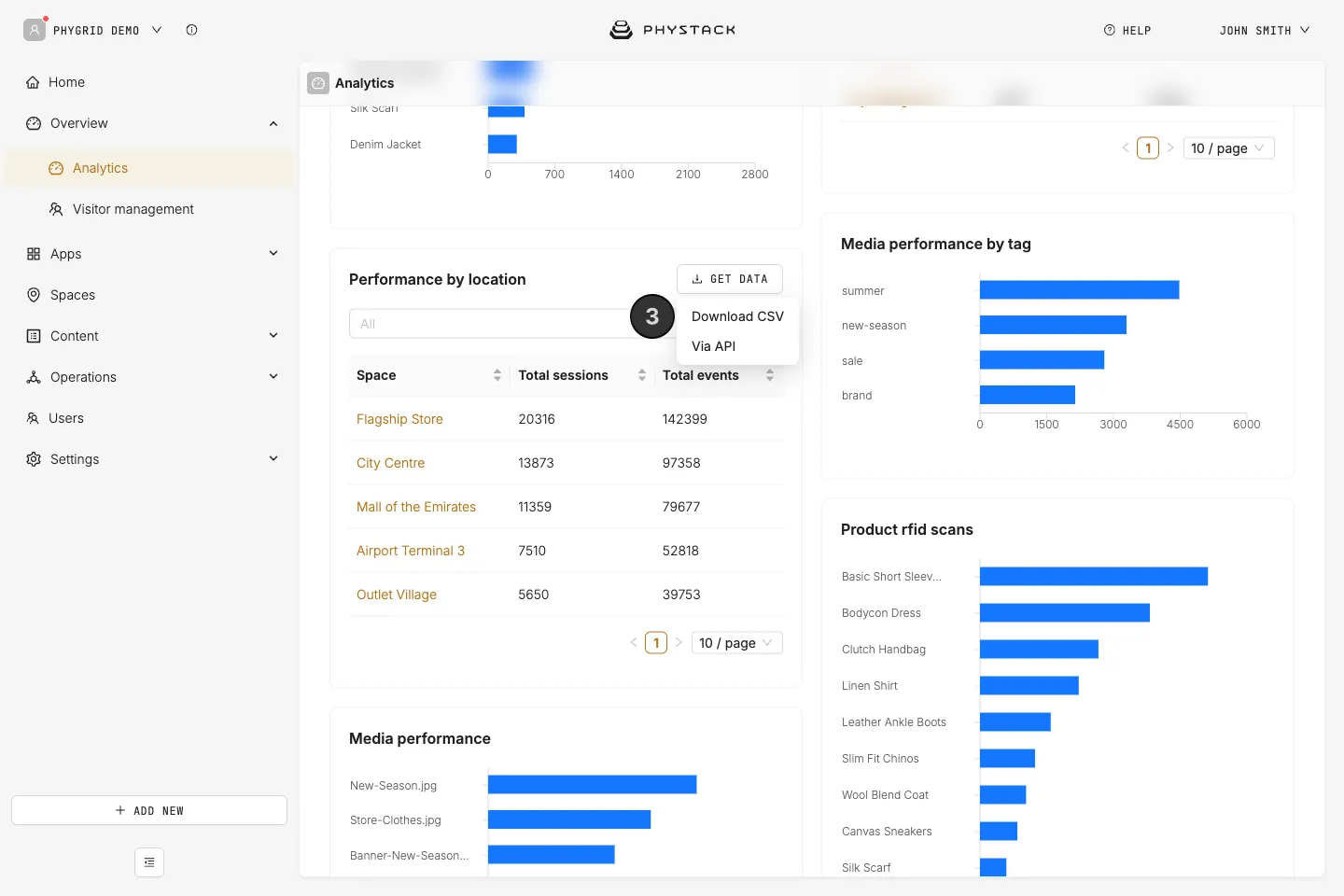This screenshot has width=1344, height=896.
Task: Sort by Total sessions column
Action: 642,375
